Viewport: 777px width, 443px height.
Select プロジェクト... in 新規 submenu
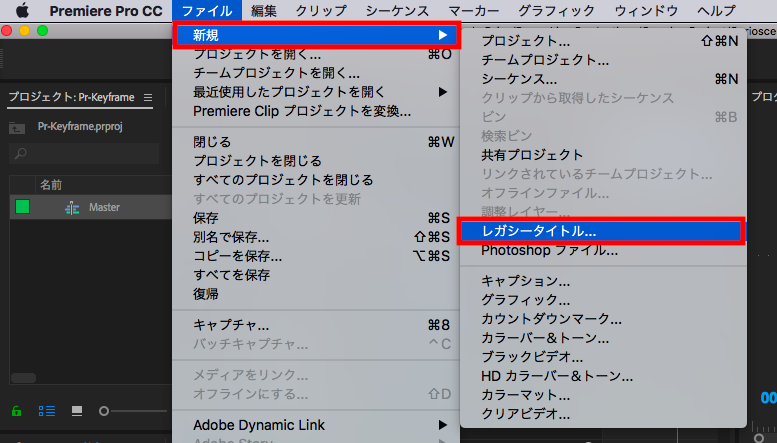click(604, 41)
